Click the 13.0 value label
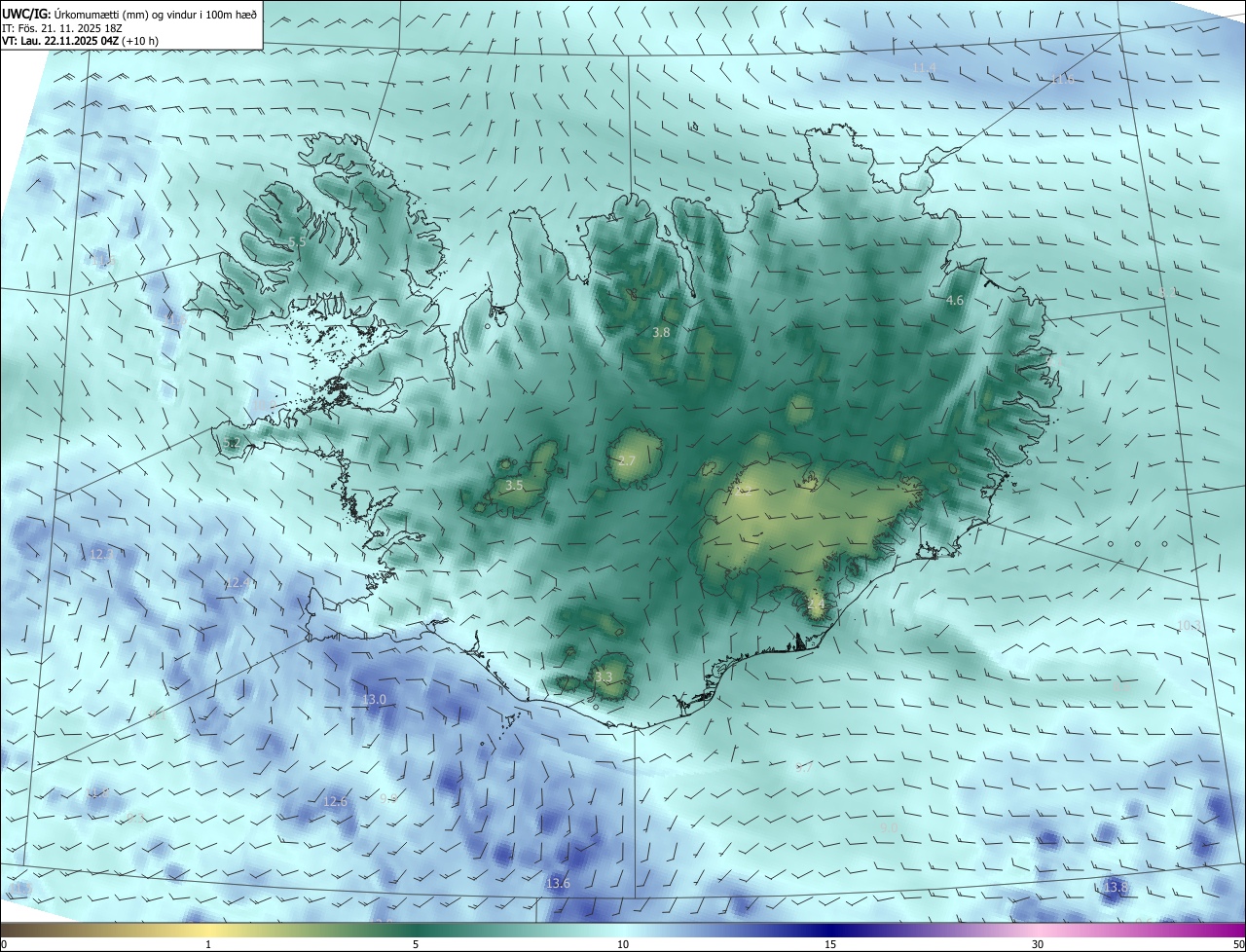Screen dimensions: 1246x952 [374, 700]
